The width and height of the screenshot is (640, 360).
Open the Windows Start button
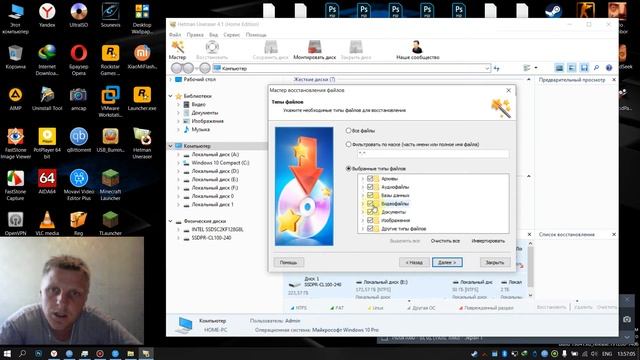point(7,353)
